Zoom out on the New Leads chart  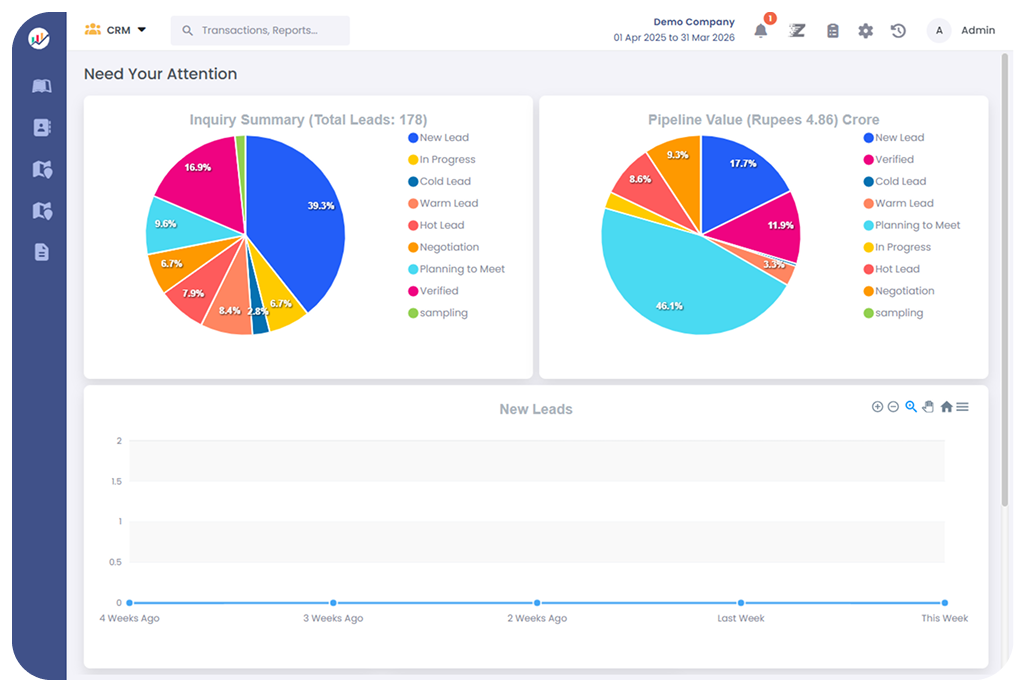(x=894, y=407)
